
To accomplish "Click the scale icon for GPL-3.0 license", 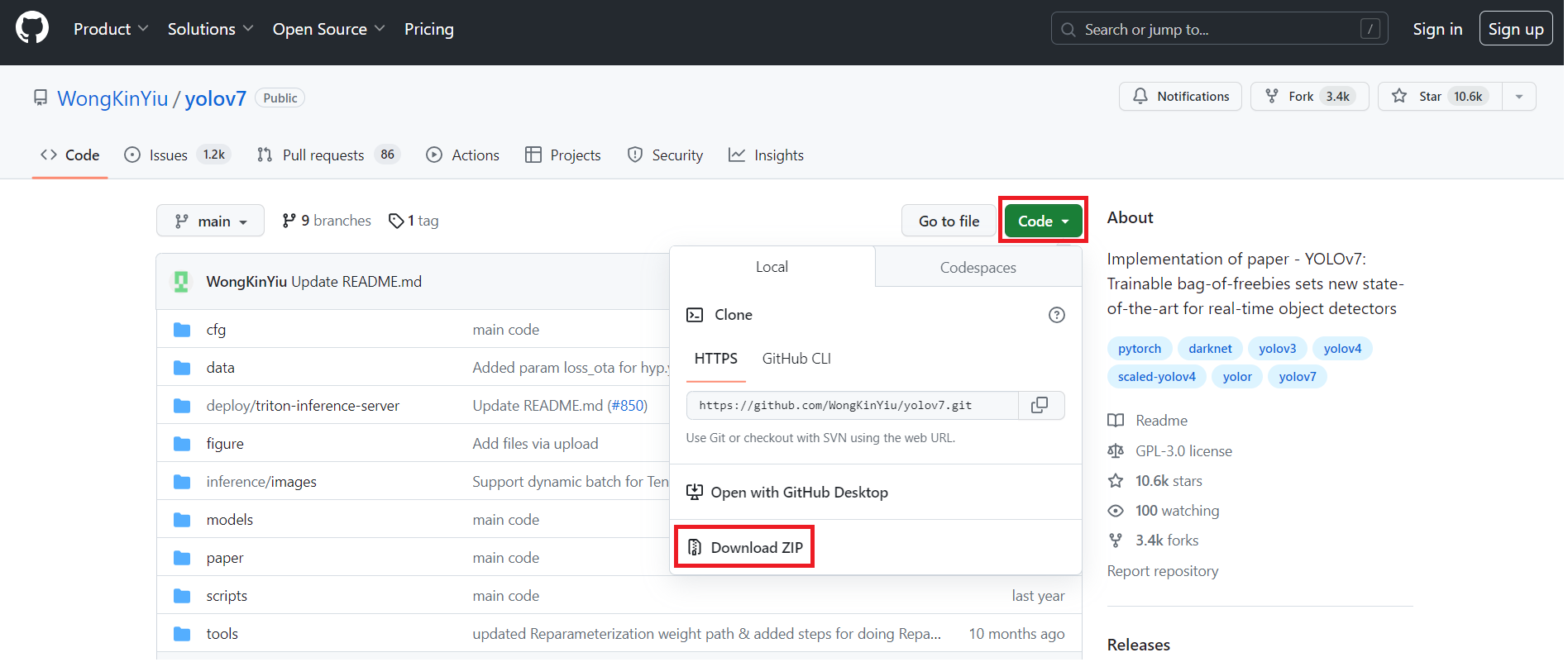I will pos(1116,451).
